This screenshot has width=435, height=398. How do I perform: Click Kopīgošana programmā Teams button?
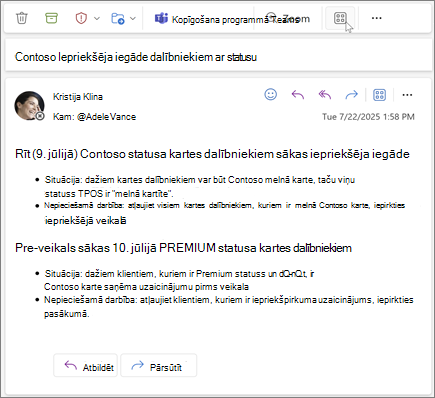[x=227, y=19]
